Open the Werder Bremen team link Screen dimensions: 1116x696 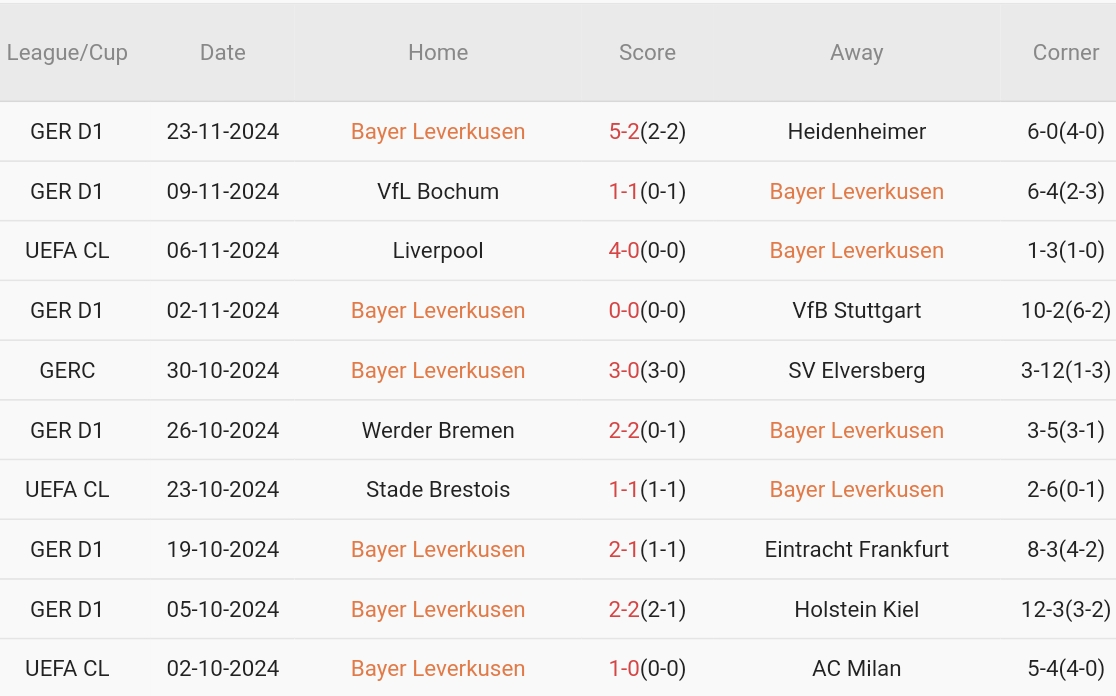click(438, 431)
